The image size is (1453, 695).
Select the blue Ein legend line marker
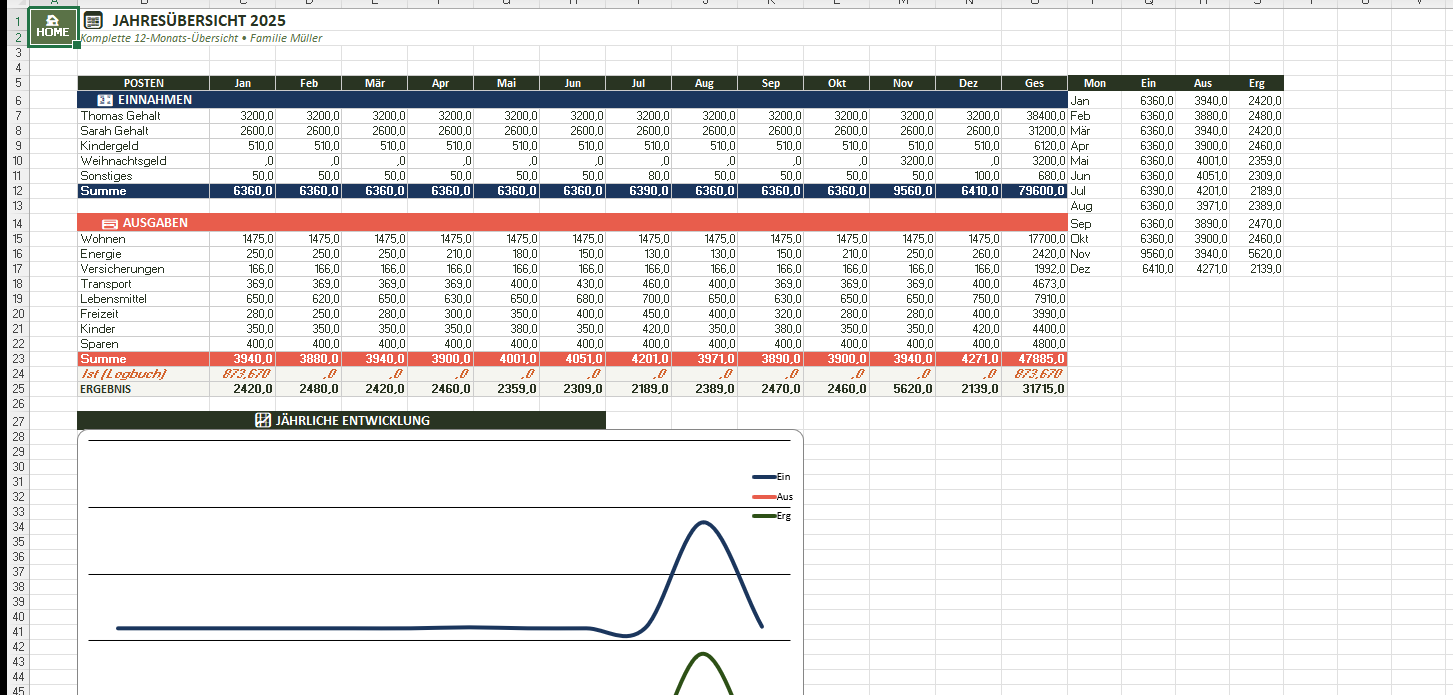click(x=764, y=477)
